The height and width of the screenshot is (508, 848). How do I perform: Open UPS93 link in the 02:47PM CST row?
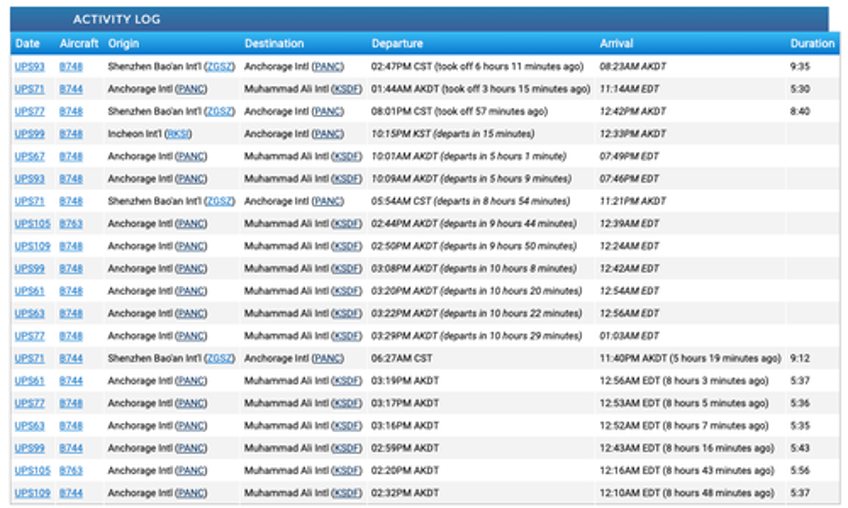(29, 67)
